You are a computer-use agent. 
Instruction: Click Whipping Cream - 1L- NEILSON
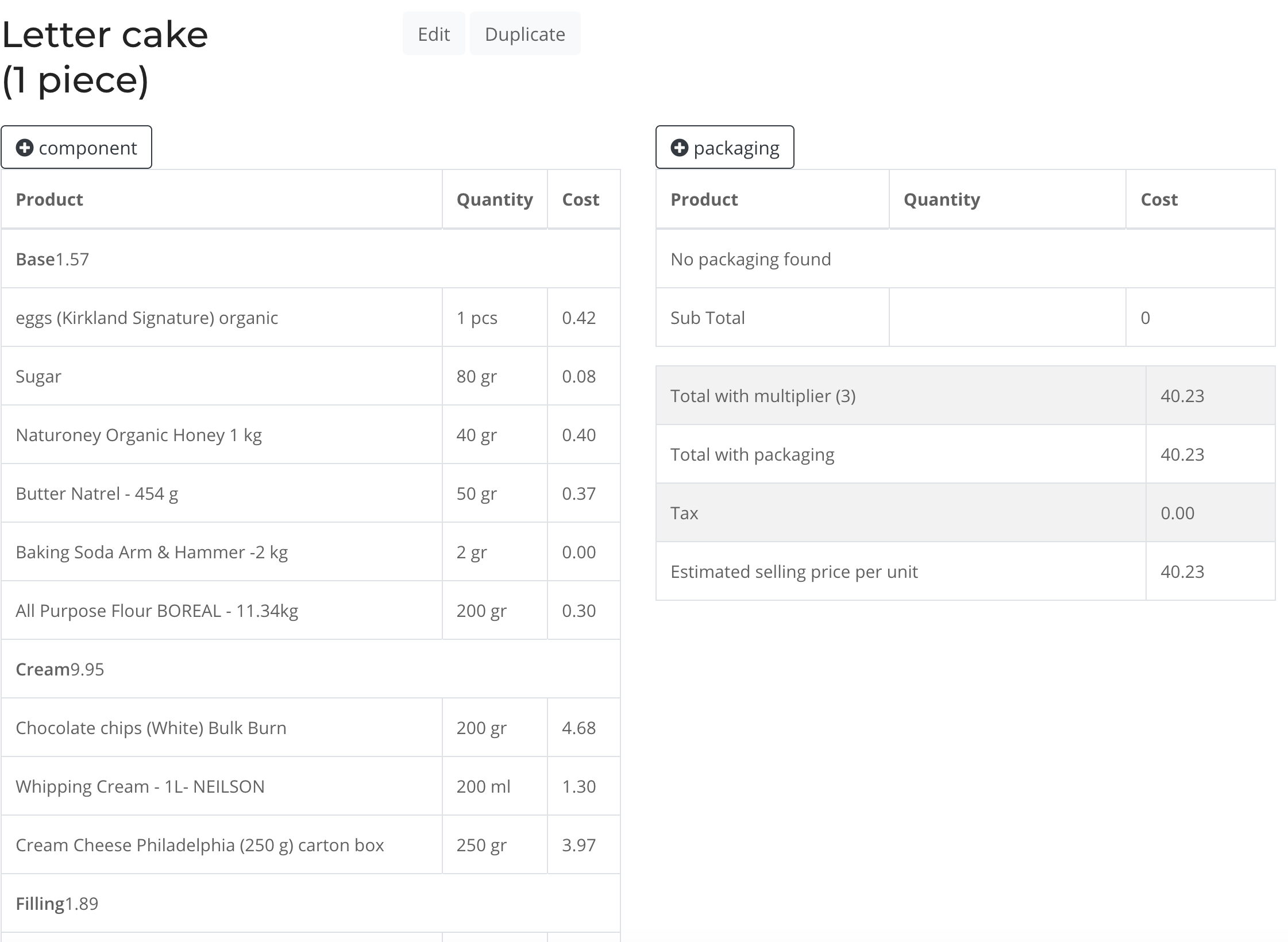tap(140, 786)
